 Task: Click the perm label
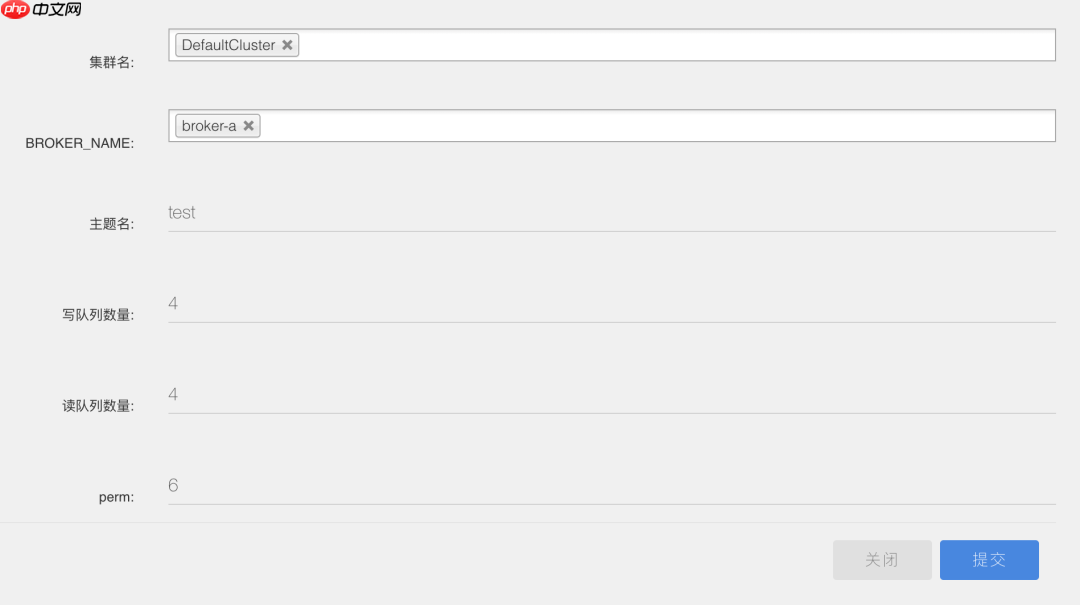[116, 497]
